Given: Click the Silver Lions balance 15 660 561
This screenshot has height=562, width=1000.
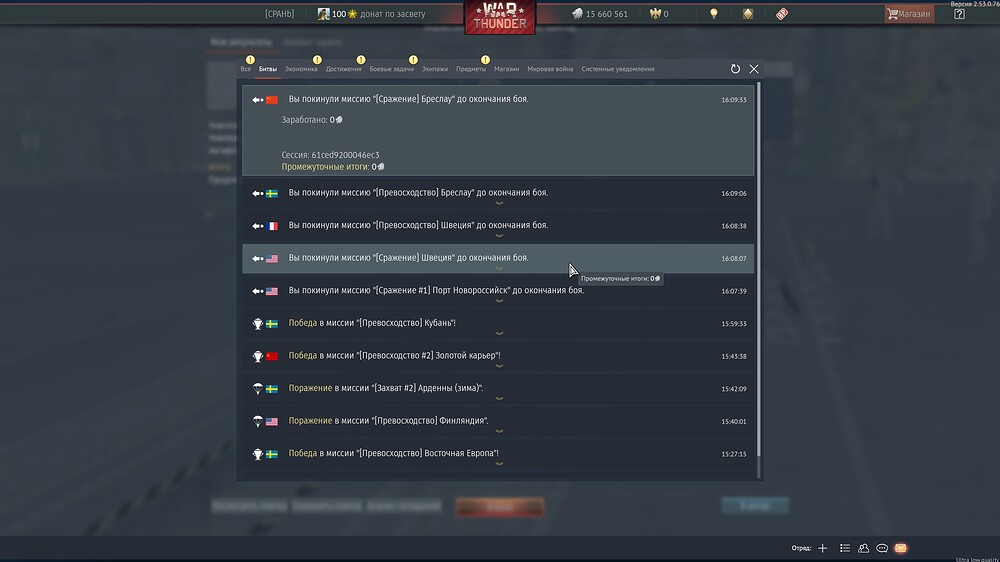Looking at the screenshot, I should pyautogui.click(x=600, y=14).
